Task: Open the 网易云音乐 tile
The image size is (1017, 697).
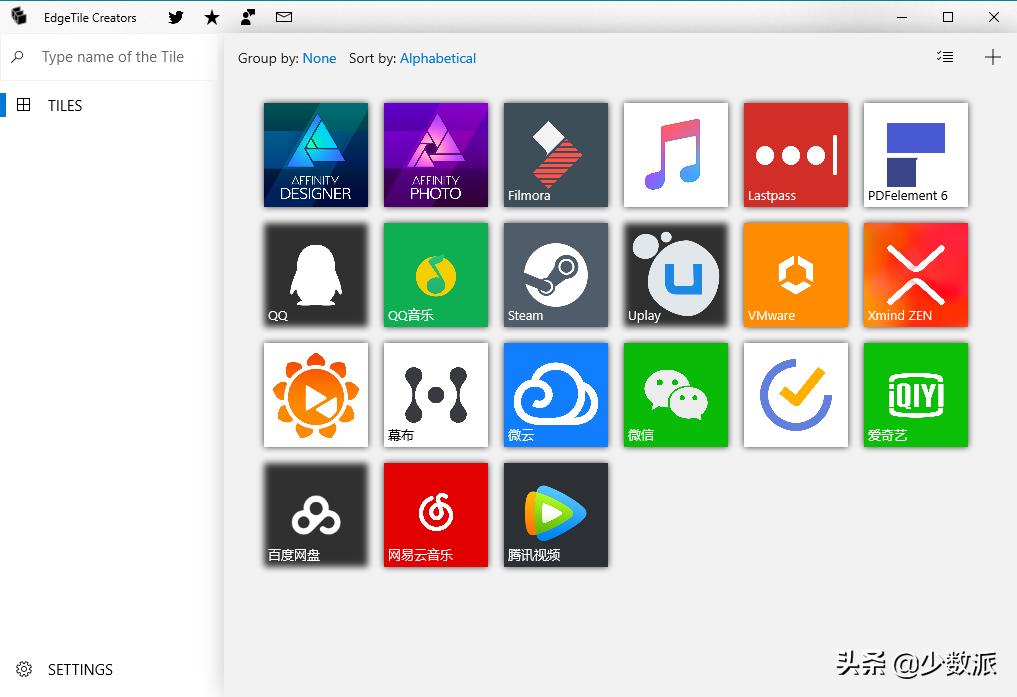Action: [x=436, y=515]
